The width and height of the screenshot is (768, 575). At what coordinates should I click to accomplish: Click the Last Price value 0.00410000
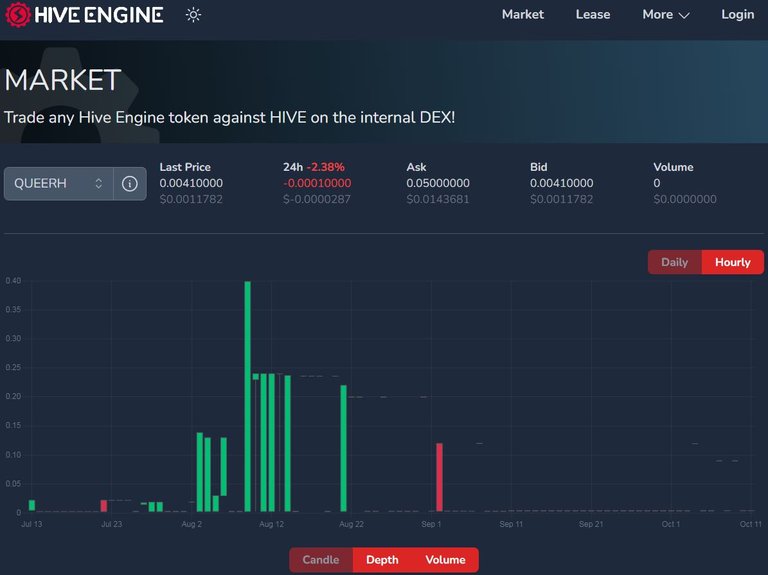[191, 183]
